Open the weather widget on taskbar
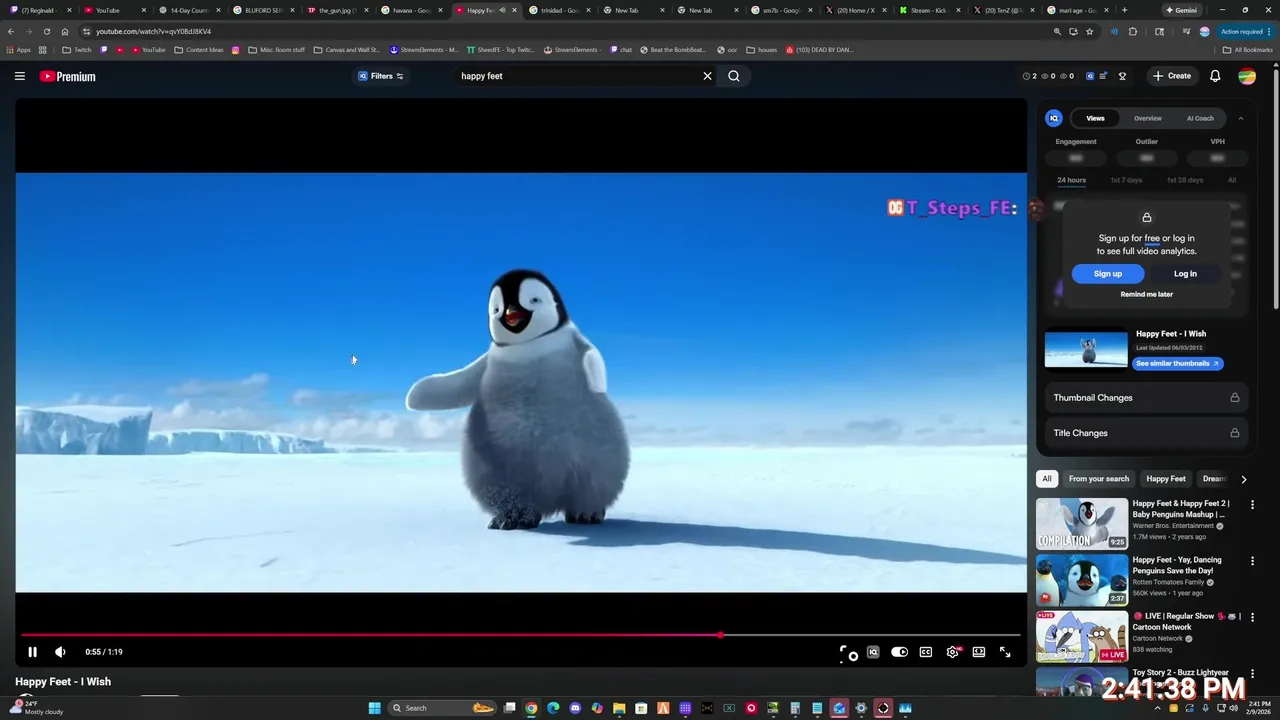The image size is (1280, 720). tap(37, 708)
